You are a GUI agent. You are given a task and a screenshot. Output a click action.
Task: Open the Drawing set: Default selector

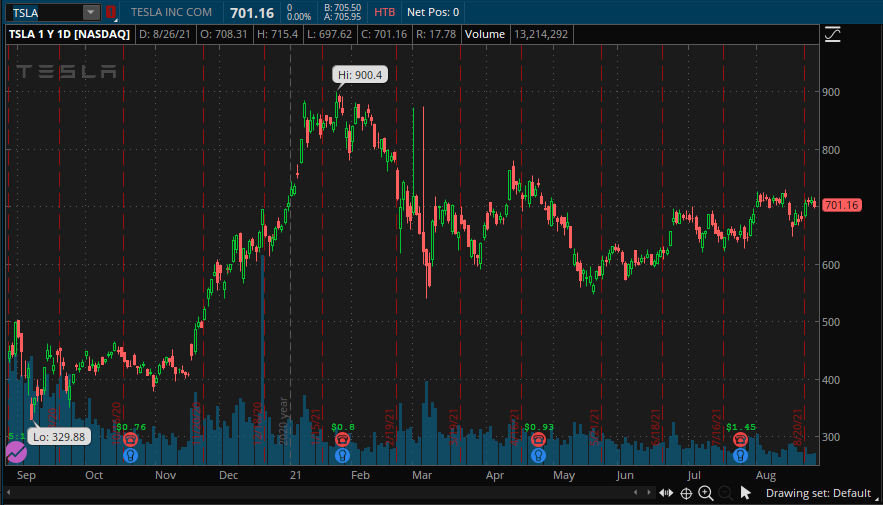pos(818,493)
